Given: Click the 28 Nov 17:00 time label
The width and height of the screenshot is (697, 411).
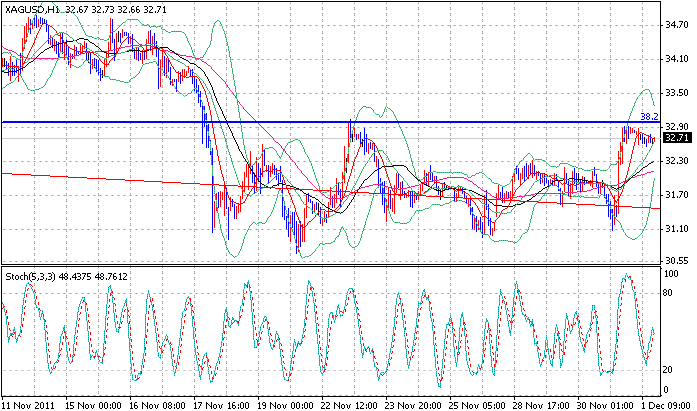Looking at the screenshot, I should (x=541, y=406).
